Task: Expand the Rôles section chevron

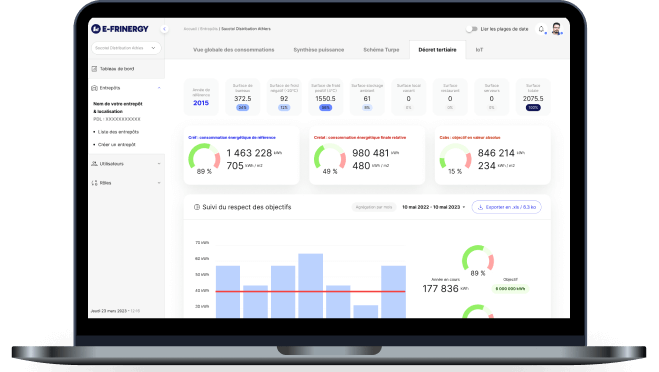Action: pos(159,183)
